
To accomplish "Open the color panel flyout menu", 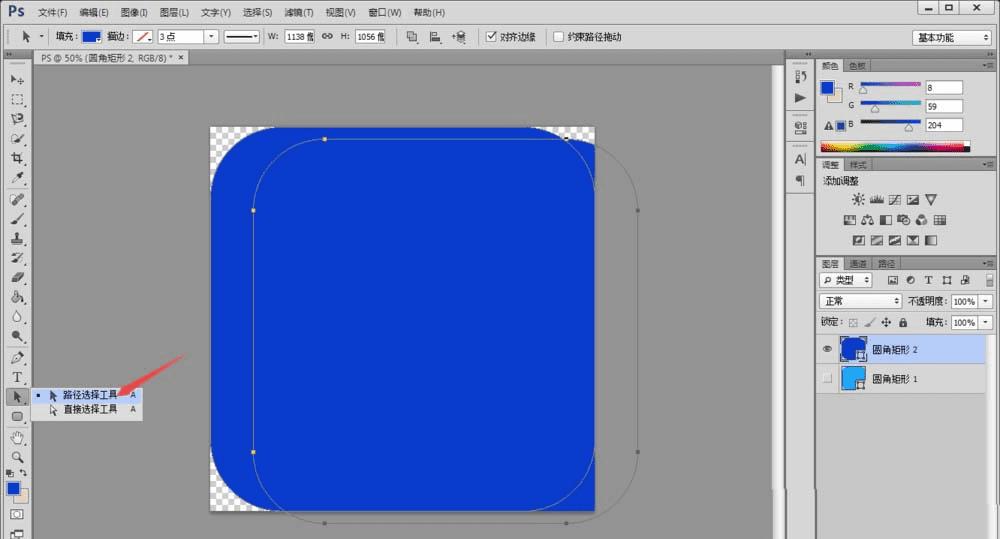I will click(x=988, y=66).
